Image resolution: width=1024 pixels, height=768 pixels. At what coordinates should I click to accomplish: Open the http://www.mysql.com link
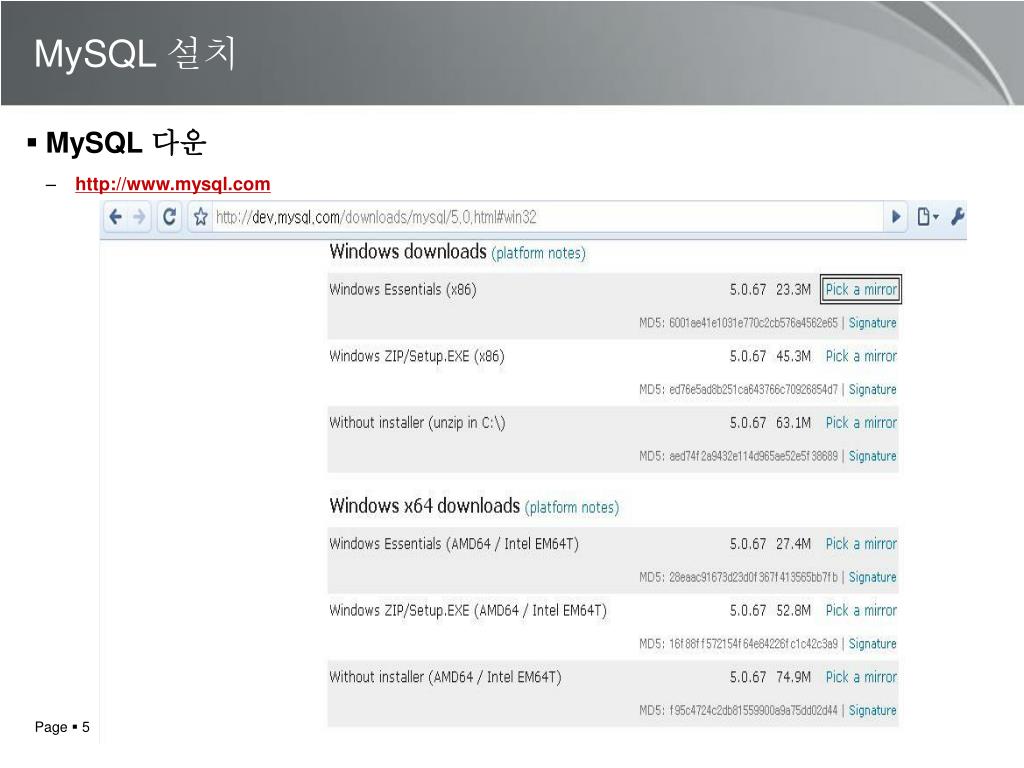click(x=172, y=184)
